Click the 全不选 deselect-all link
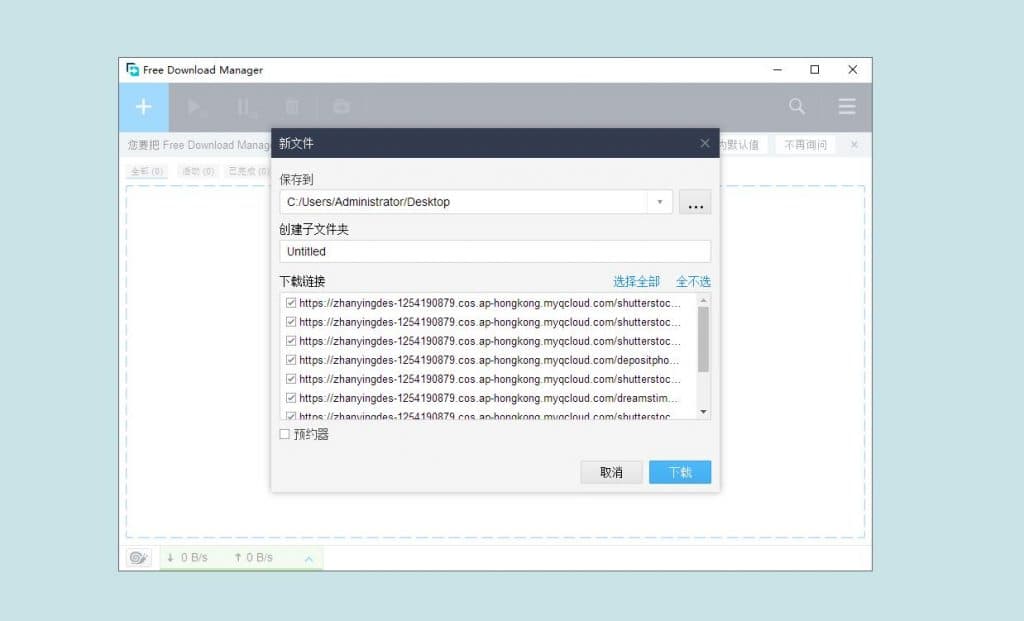1024x621 pixels. [x=693, y=281]
